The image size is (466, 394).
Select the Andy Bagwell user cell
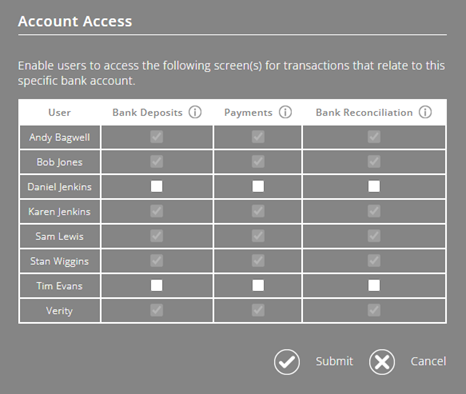tap(60, 137)
